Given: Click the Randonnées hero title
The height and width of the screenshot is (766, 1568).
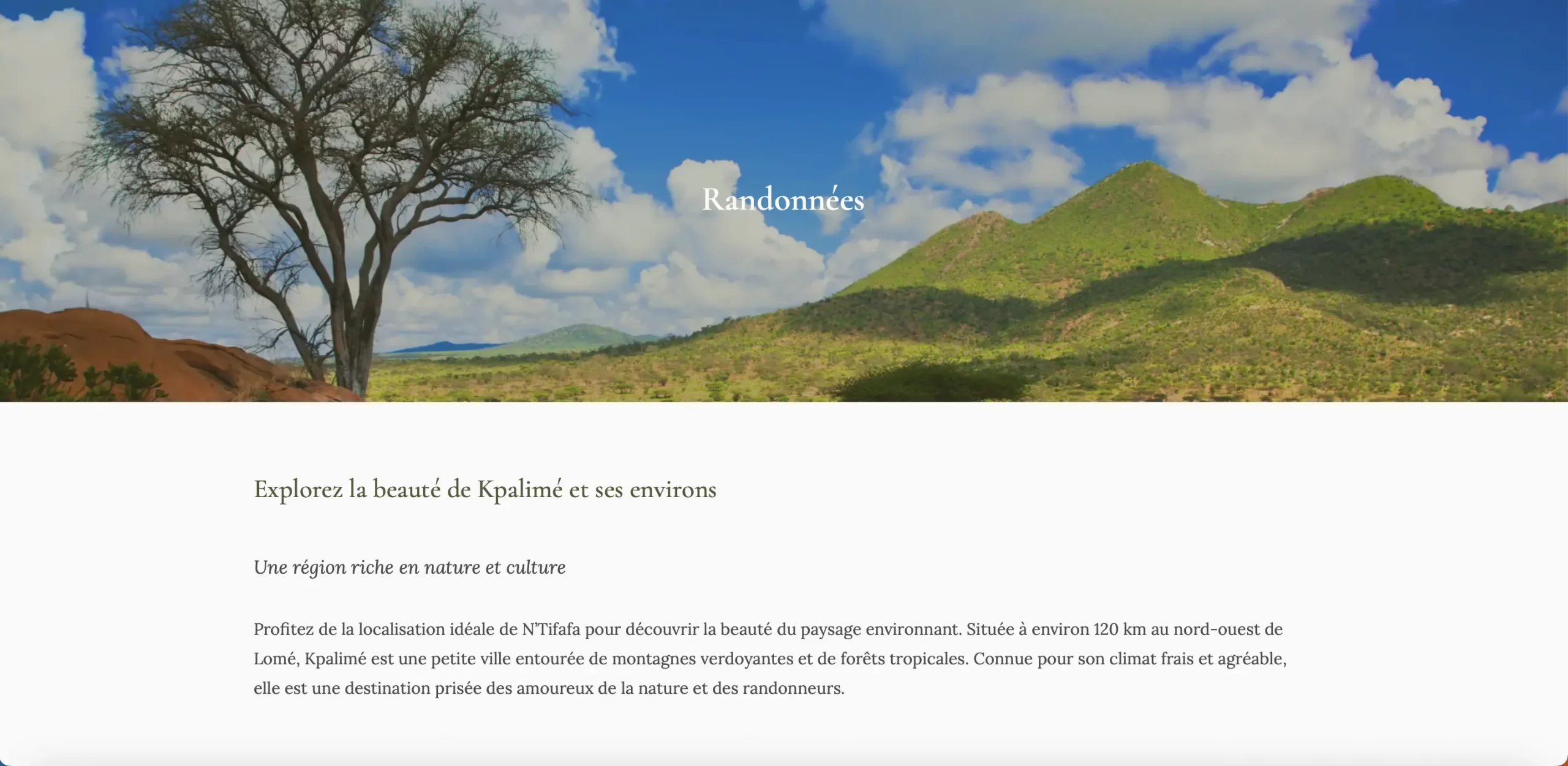Looking at the screenshot, I should tap(783, 200).
